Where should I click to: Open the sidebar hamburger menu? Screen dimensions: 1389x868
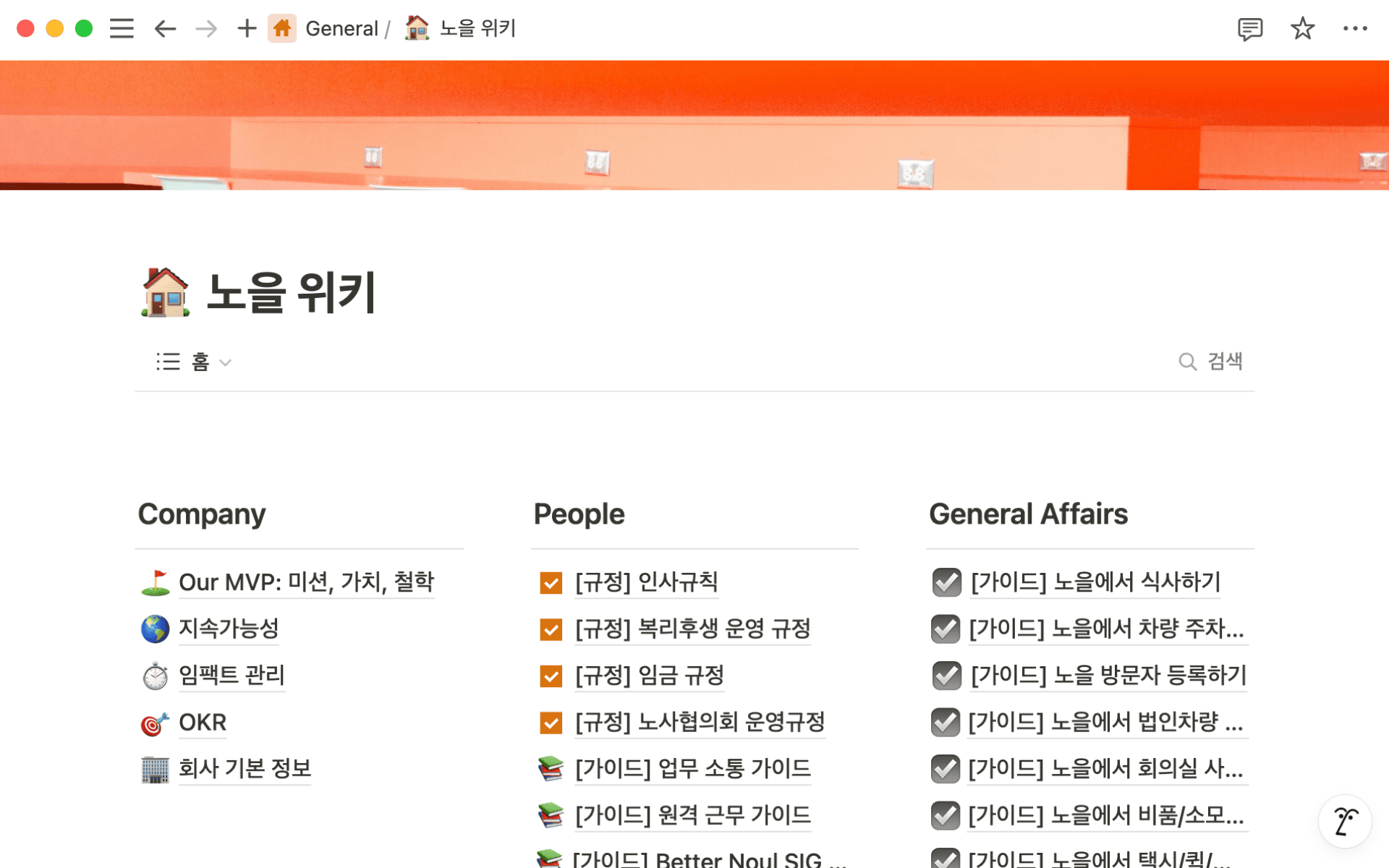122,29
